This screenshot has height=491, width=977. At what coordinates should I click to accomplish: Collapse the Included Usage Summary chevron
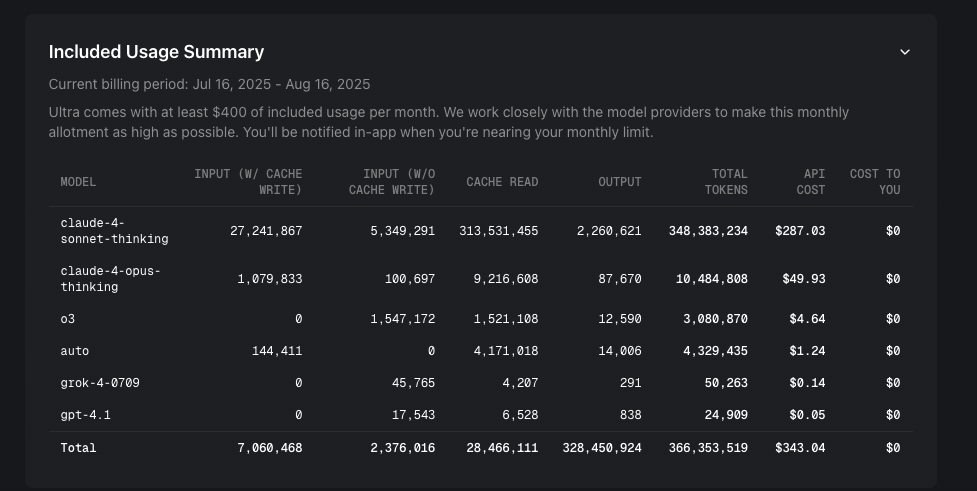click(905, 52)
